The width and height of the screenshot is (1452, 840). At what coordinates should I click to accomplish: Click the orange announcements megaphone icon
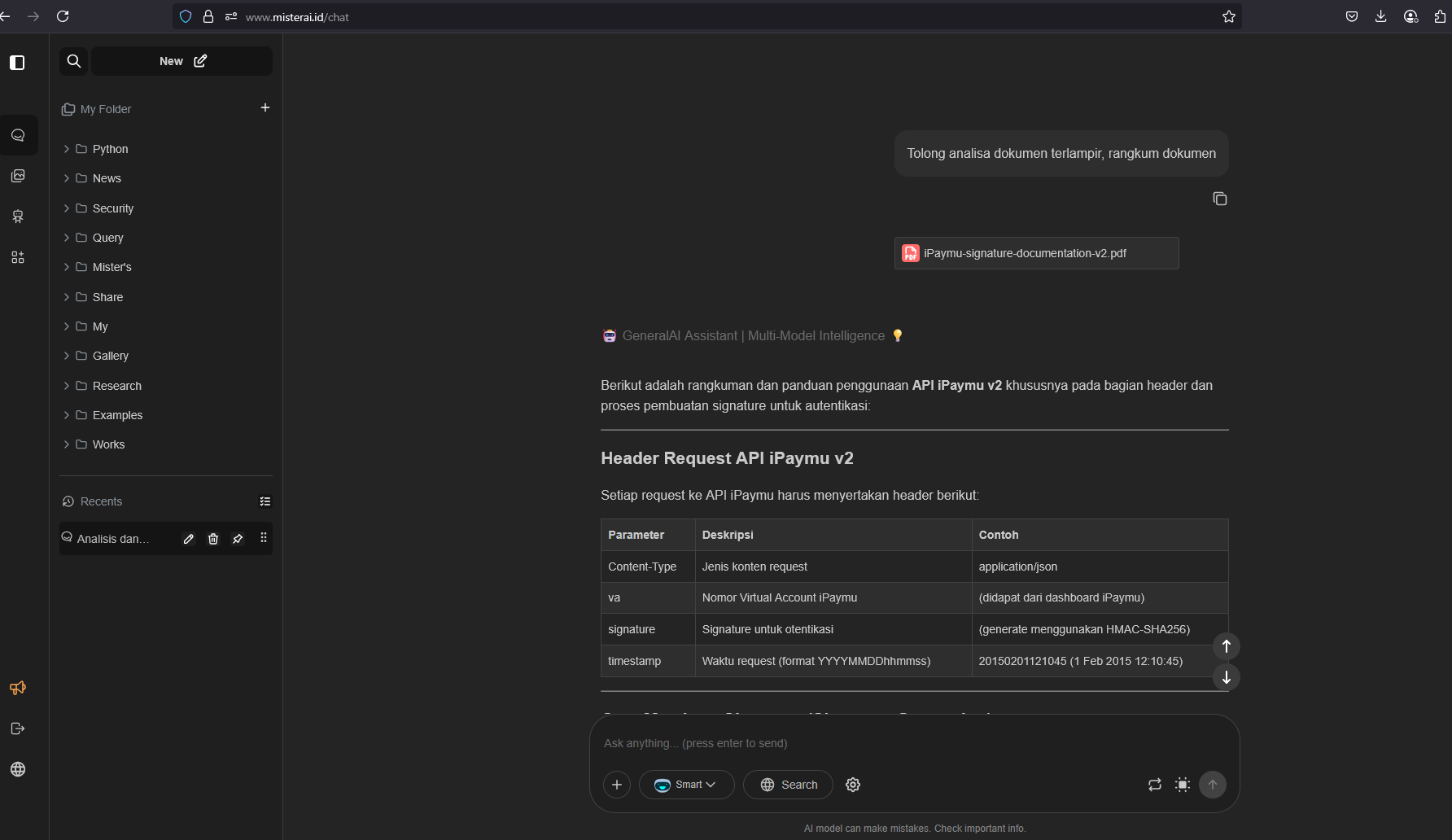click(x=17, y=688)
